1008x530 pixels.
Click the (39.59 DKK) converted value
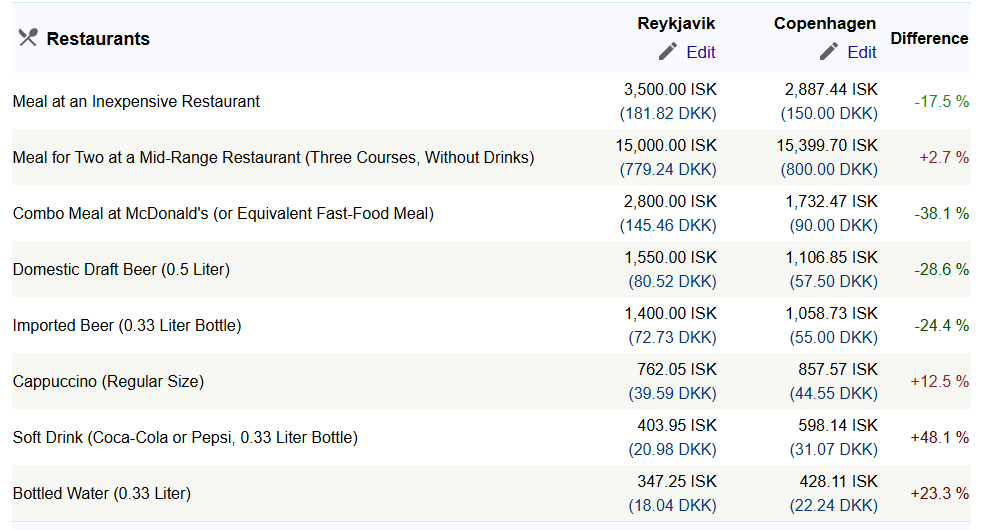(672, 394)
